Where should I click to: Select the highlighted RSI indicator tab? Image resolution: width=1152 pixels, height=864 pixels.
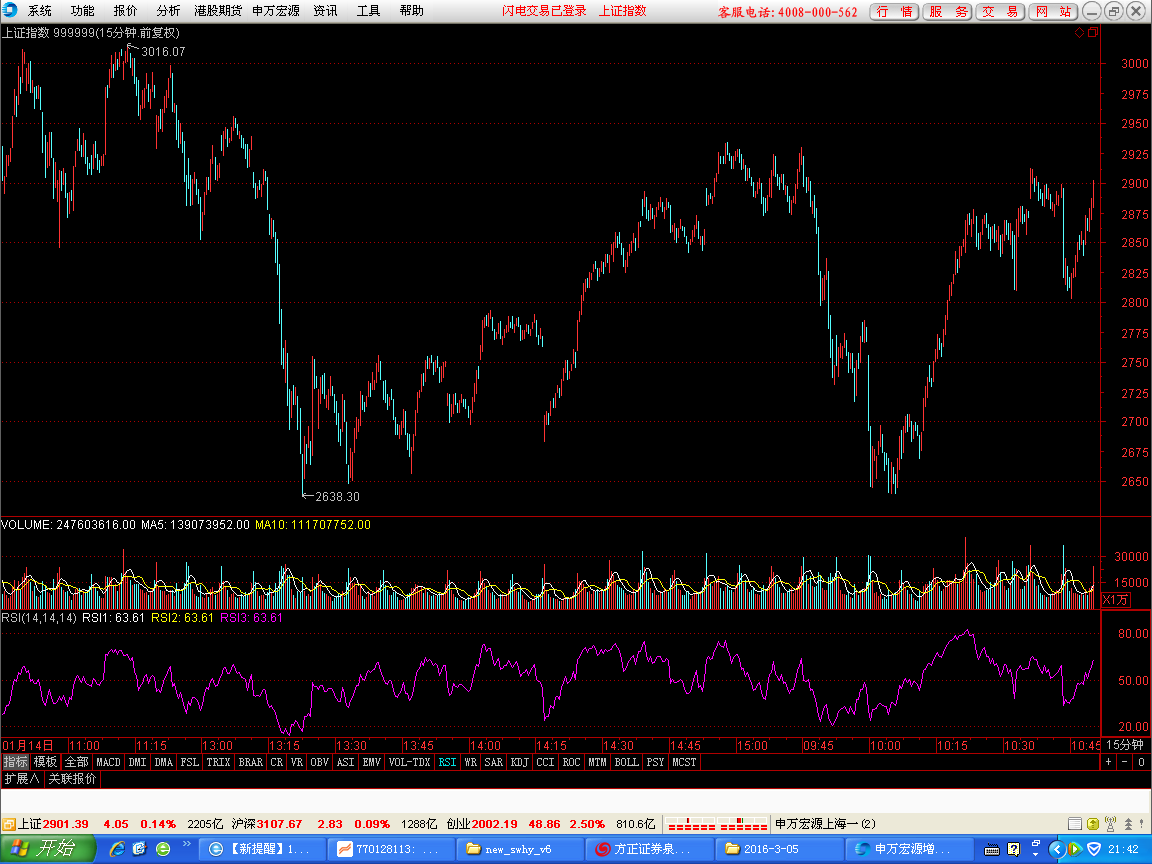click(x=447, y=762)
